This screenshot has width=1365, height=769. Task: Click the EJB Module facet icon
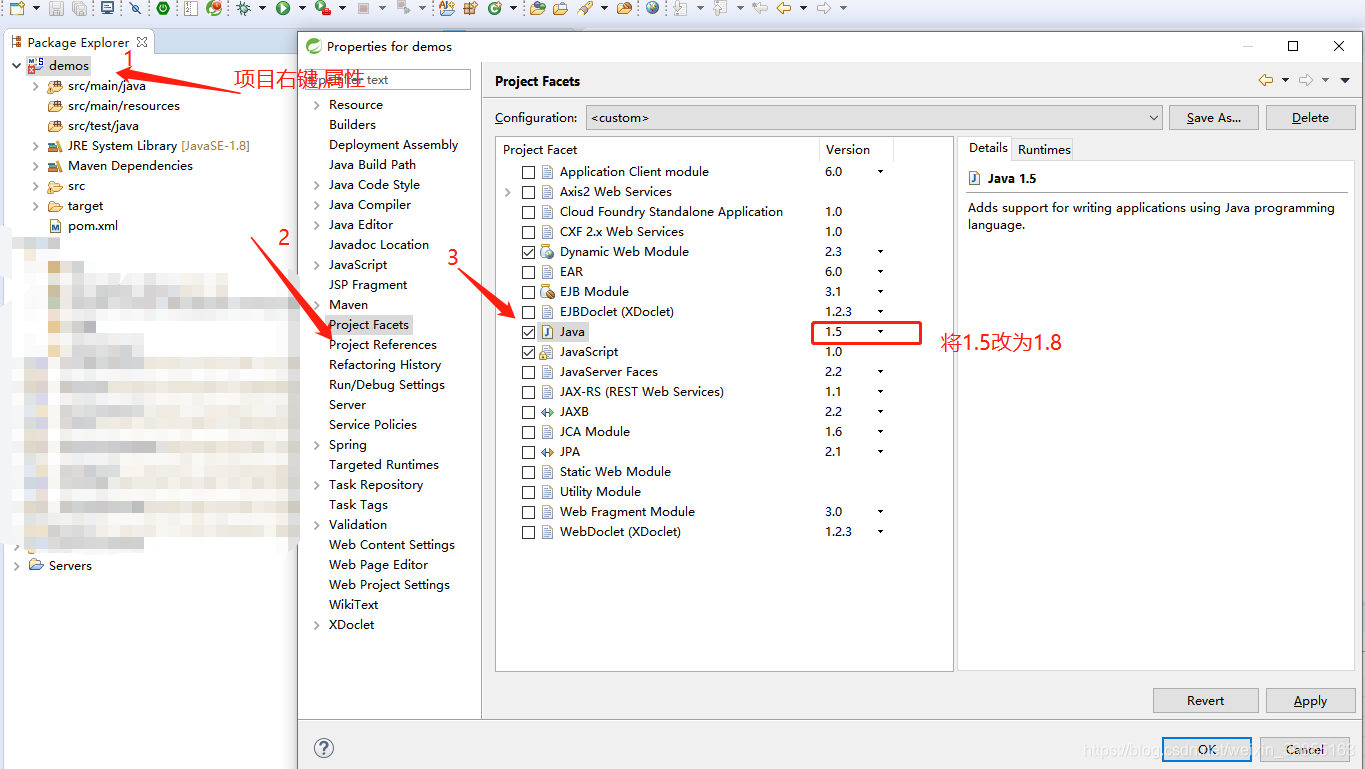[x=547, y=292]
